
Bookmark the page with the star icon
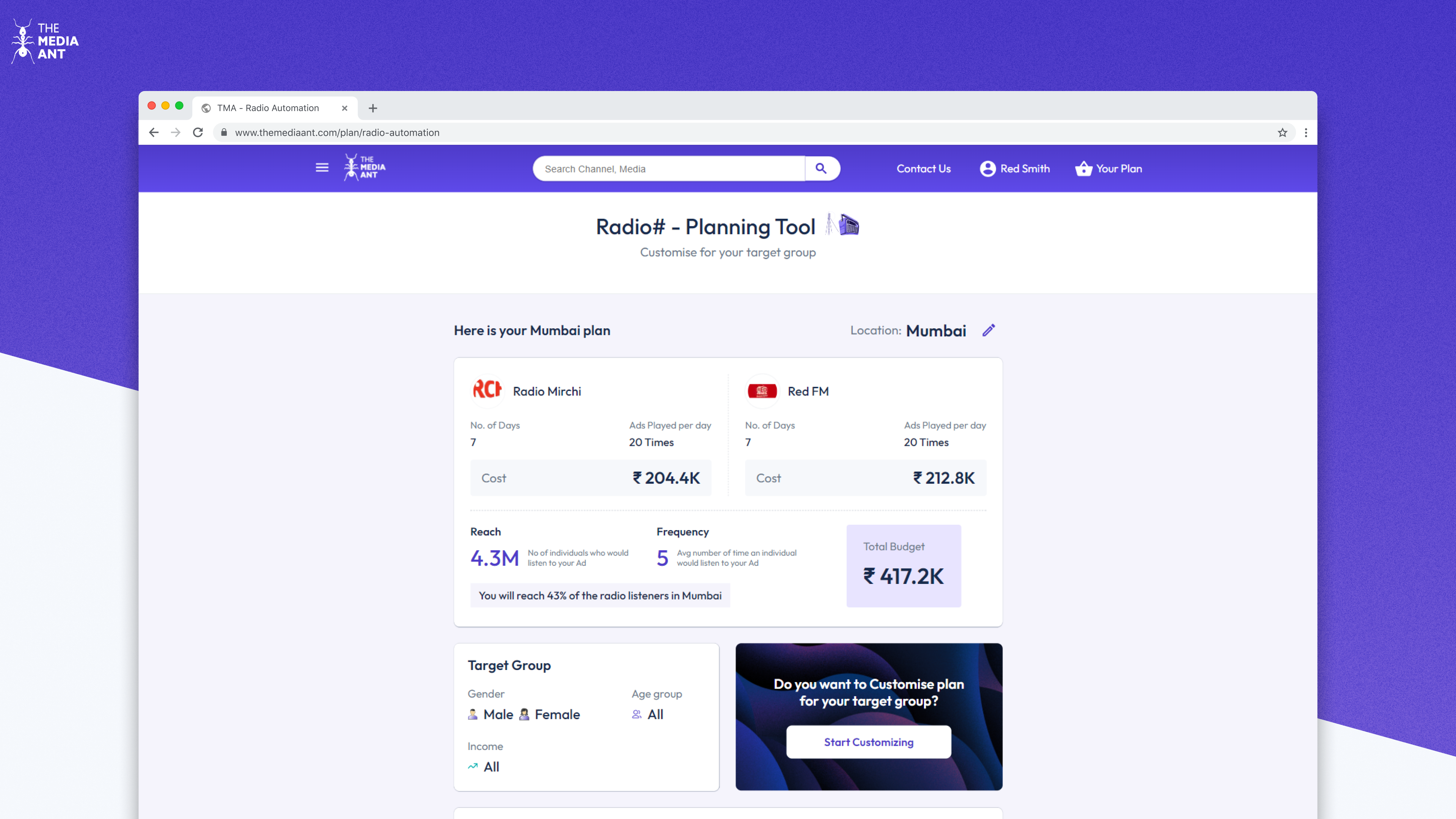pyautogui.click(x=1282, y=133)
